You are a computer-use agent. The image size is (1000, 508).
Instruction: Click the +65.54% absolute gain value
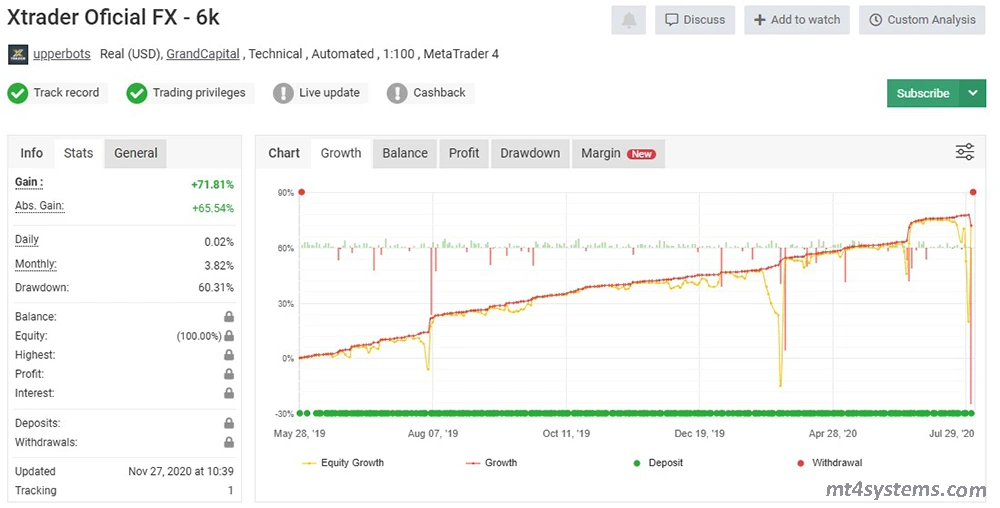point(213,208)
